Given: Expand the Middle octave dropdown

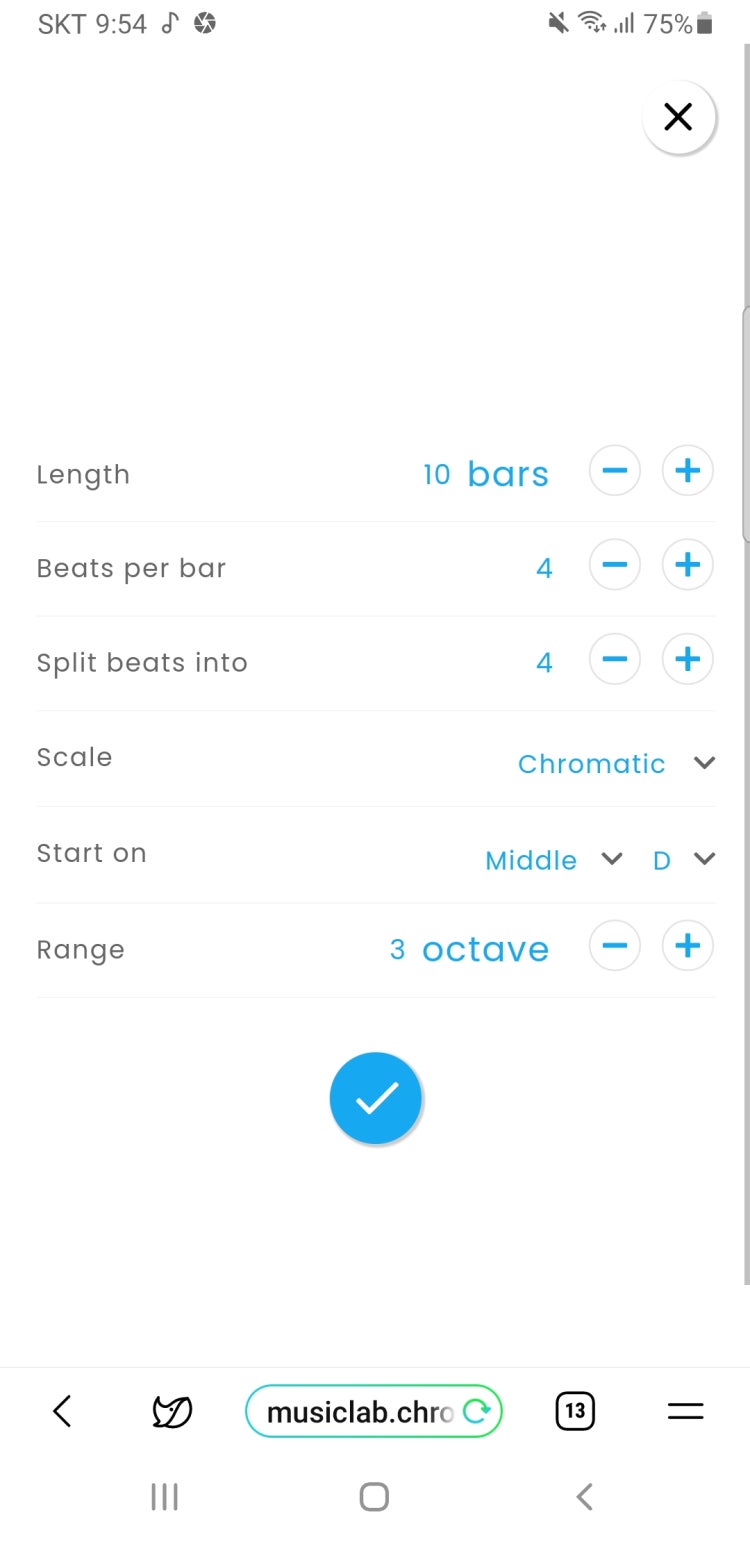Looking at the screenshot, I should pos(554,860).
